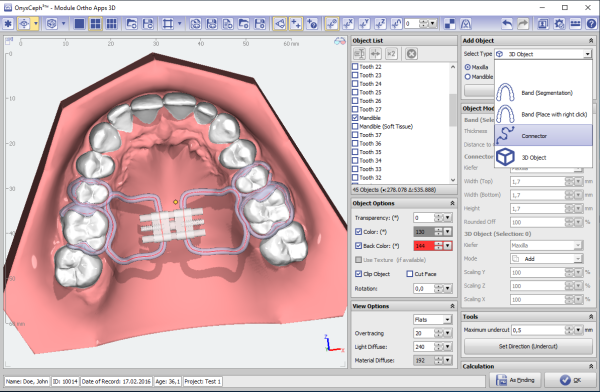
Task: Open the 3D cube view icon
Action: [51, 24]
